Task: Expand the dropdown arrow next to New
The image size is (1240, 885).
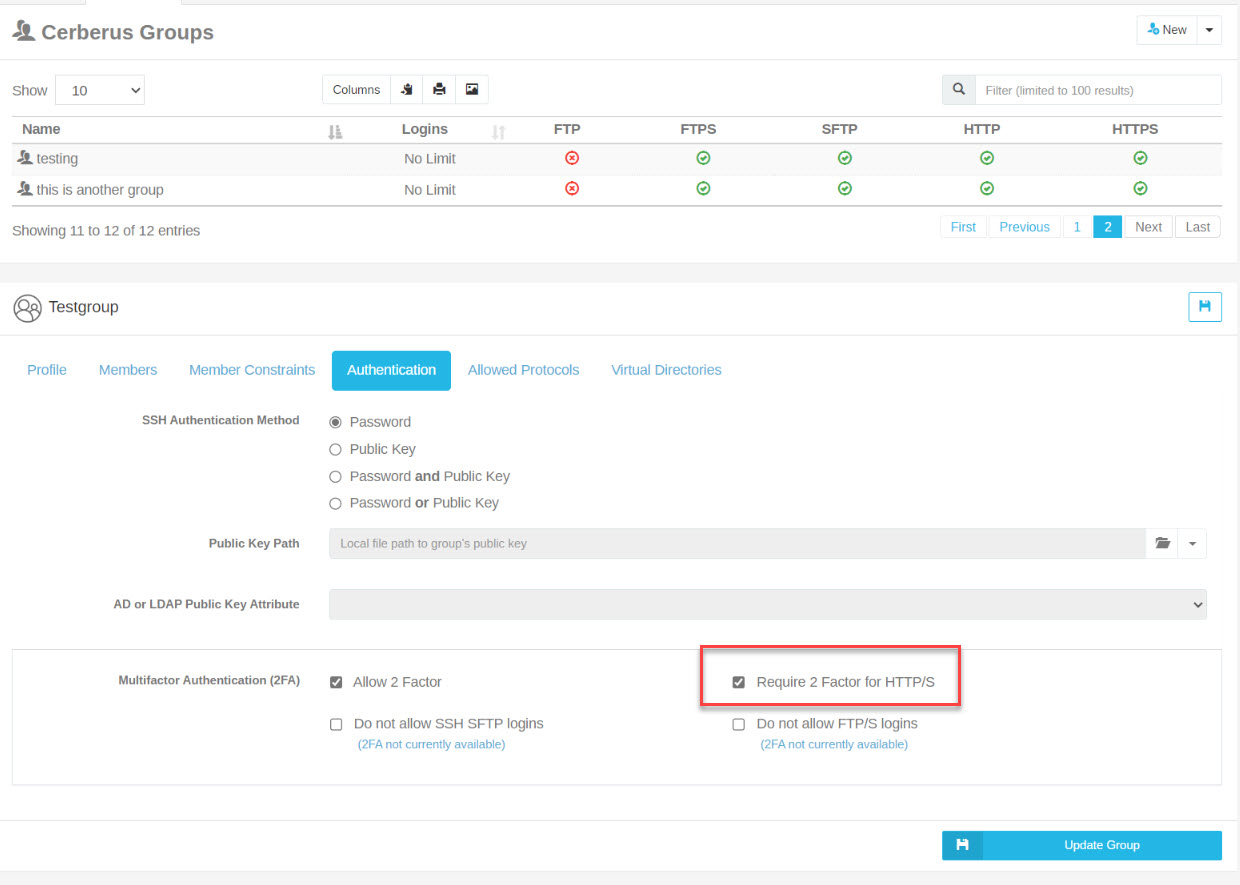Action: pos(1209,29)
